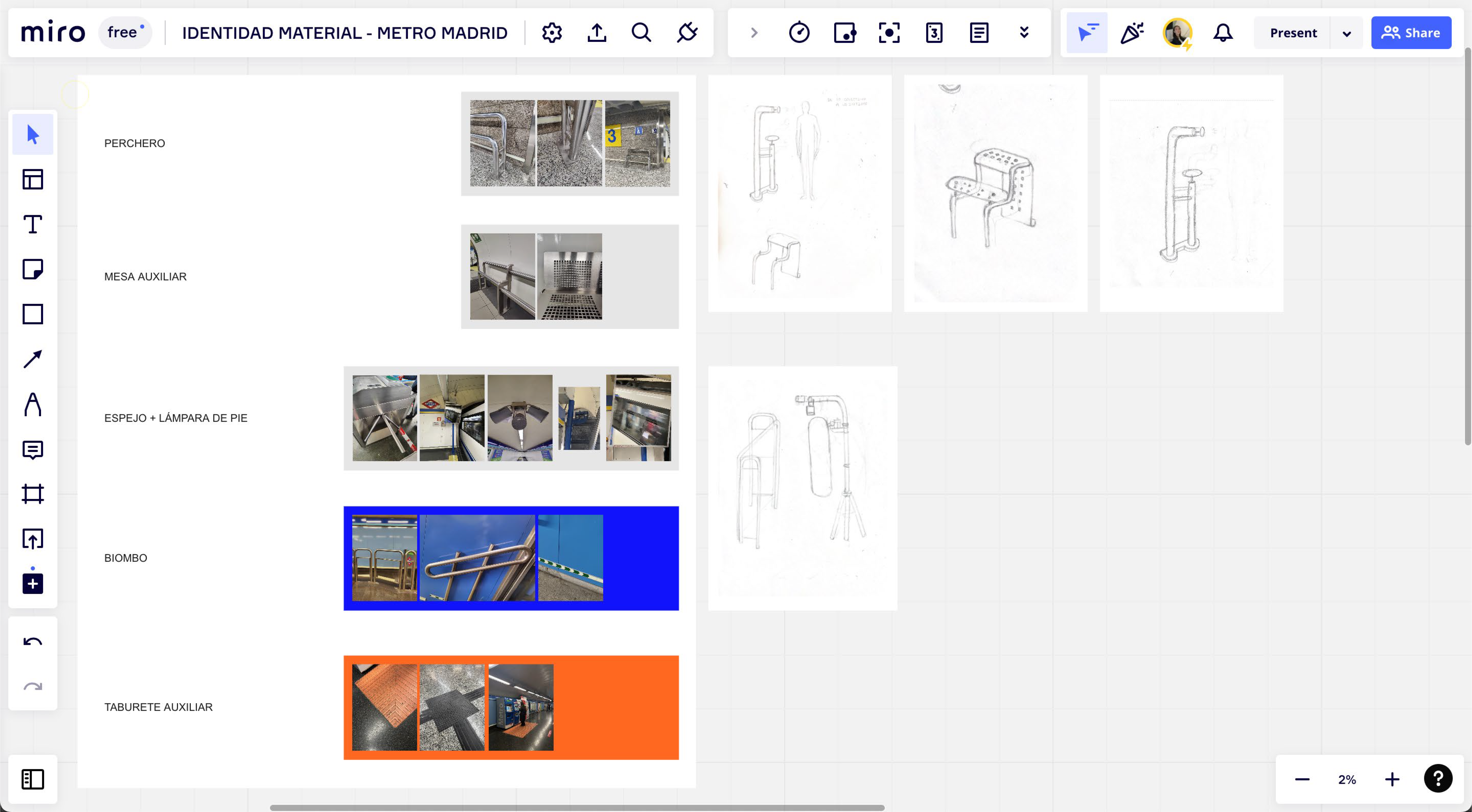Expand more collaboration tools chevron
The image size is (1472, 812).
tap(1024, 32)
